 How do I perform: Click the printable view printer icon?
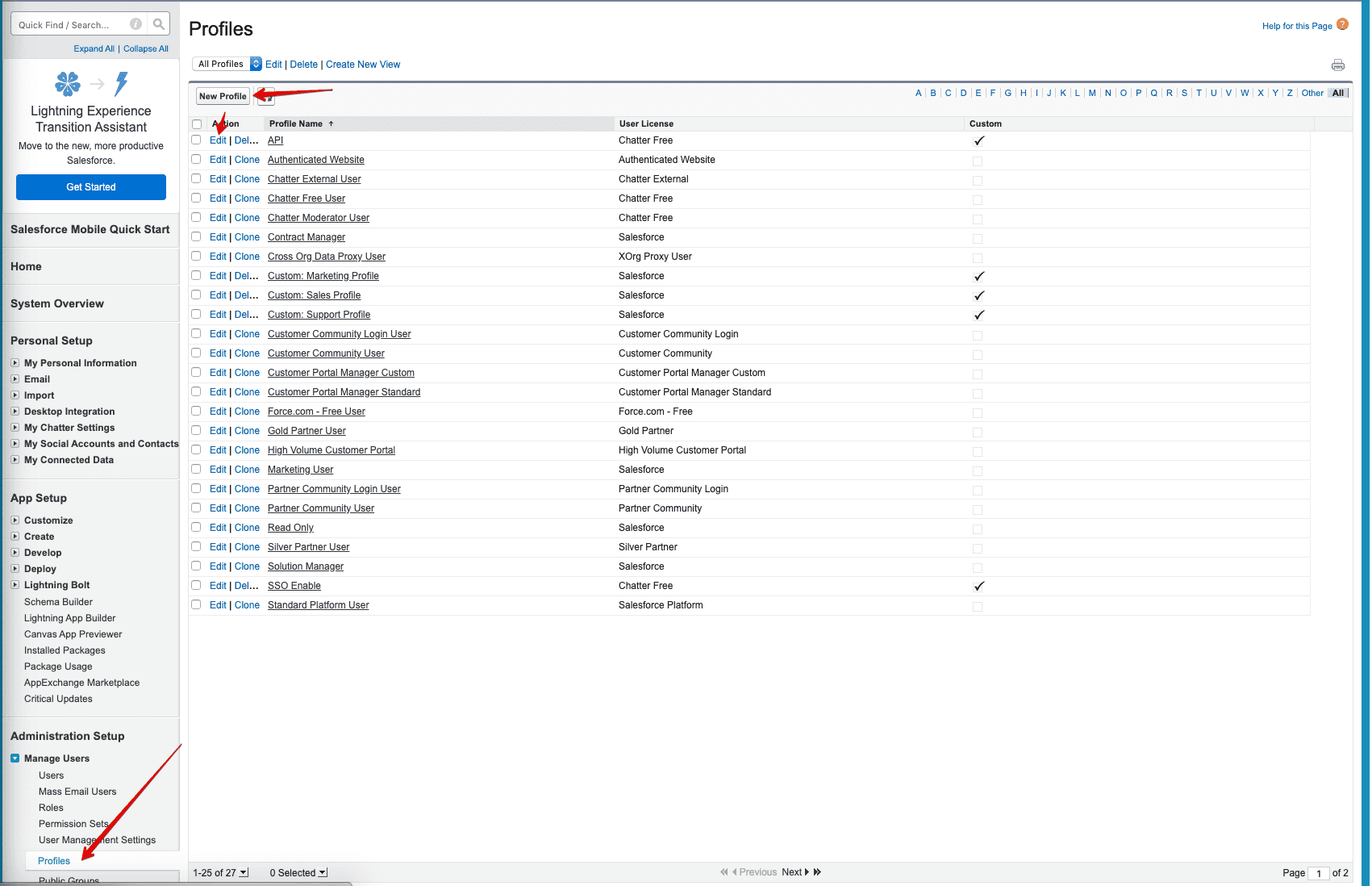coord(1338,65)
